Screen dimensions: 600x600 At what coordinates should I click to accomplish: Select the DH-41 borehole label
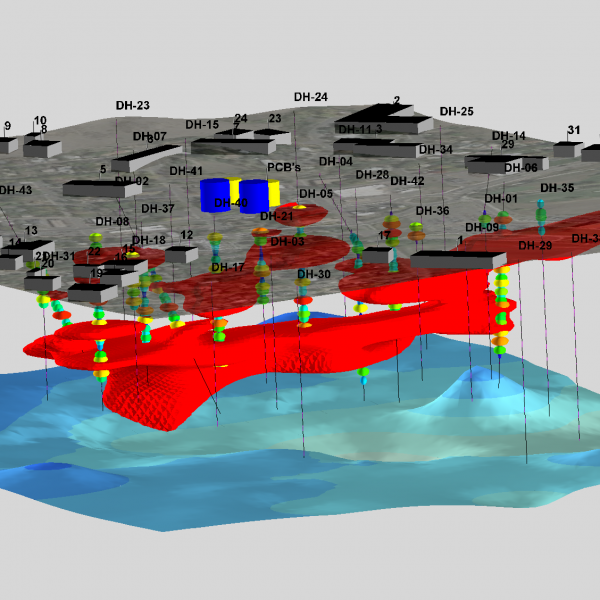click(x=186, y=171)
